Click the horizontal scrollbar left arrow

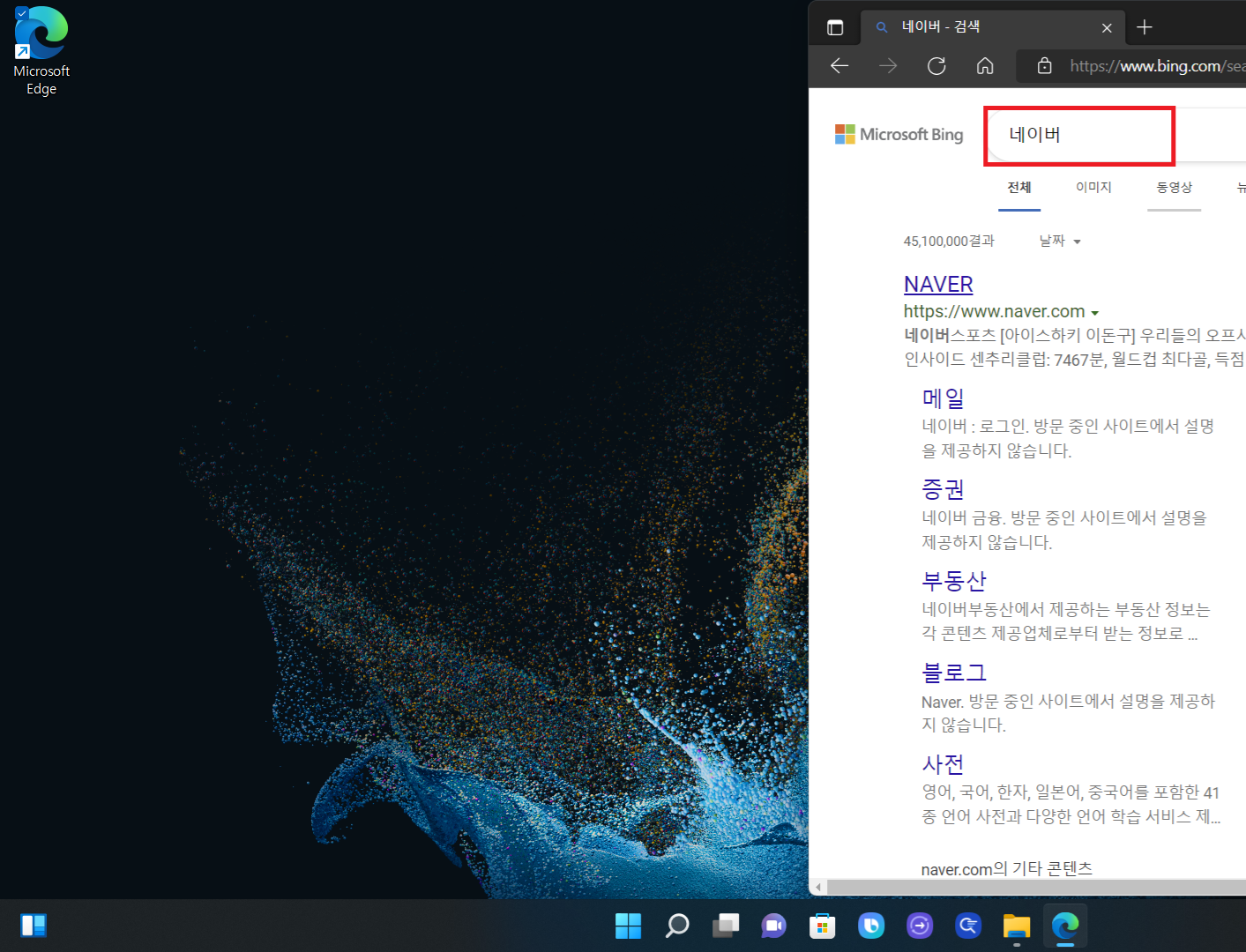pos(818,887)
